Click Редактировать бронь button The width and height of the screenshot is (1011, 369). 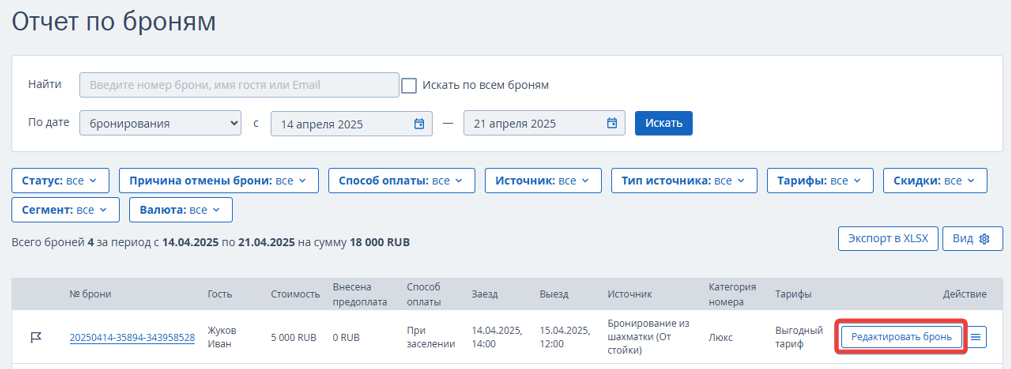(x=901, y=337)
